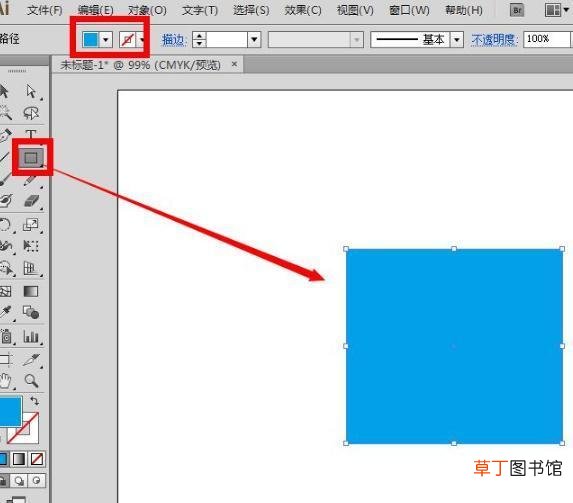Viewport: 573px width, 503px height.
Task: Select the Mesh tool
Action: coord(5,291)
